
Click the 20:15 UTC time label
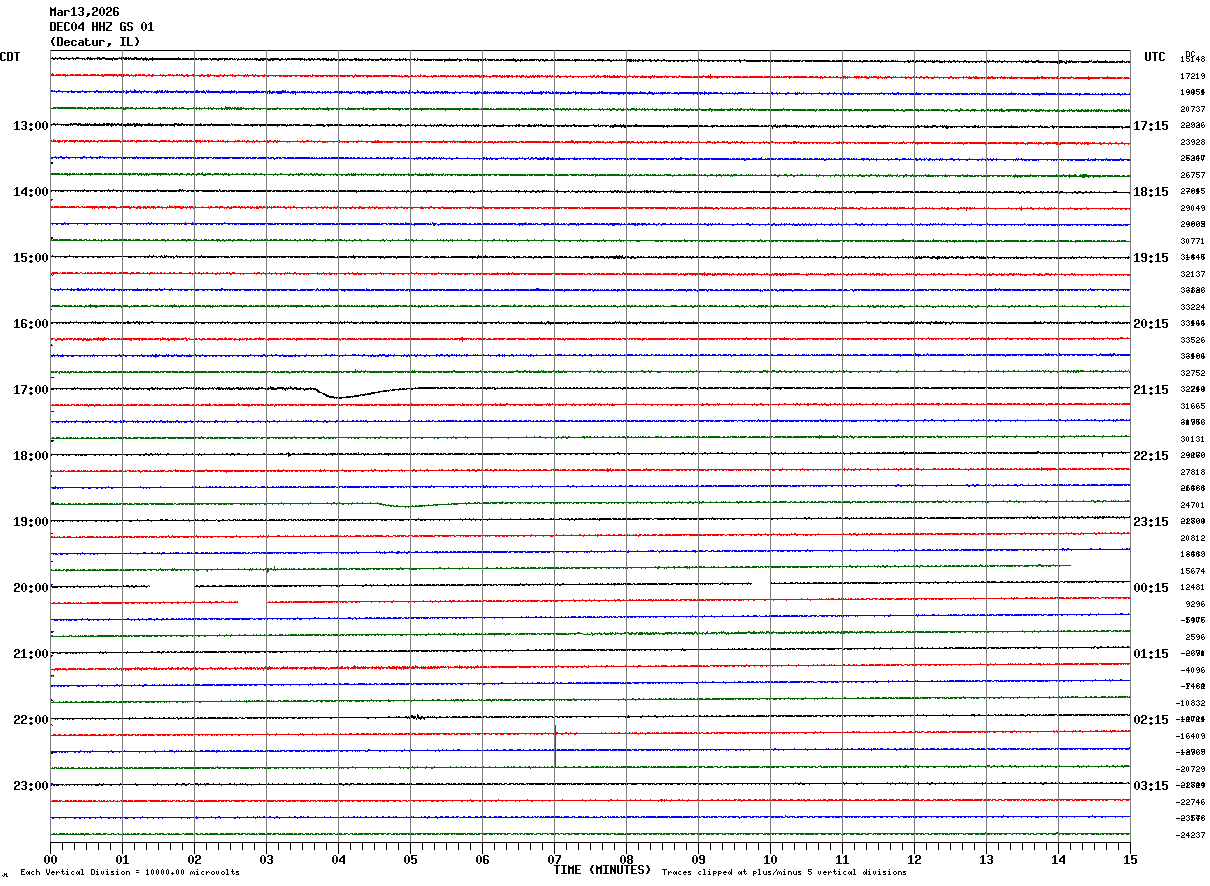point(1151,324)
